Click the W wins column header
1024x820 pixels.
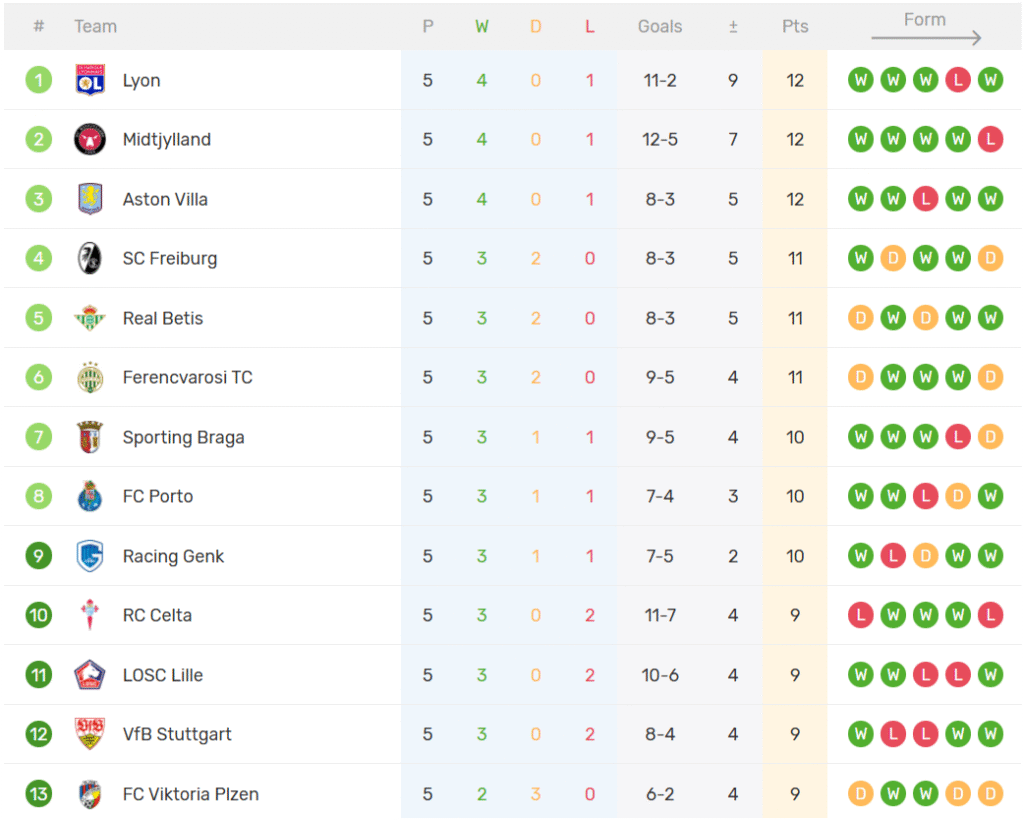482,27
